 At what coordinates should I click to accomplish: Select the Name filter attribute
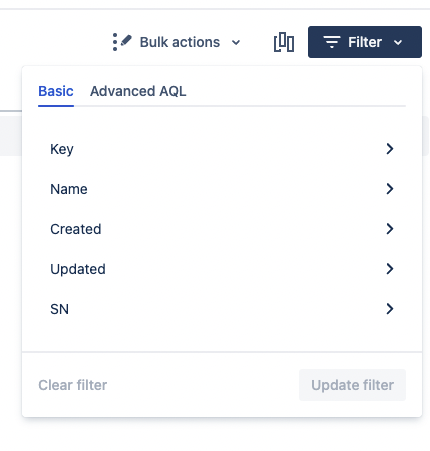click(222, 189)
